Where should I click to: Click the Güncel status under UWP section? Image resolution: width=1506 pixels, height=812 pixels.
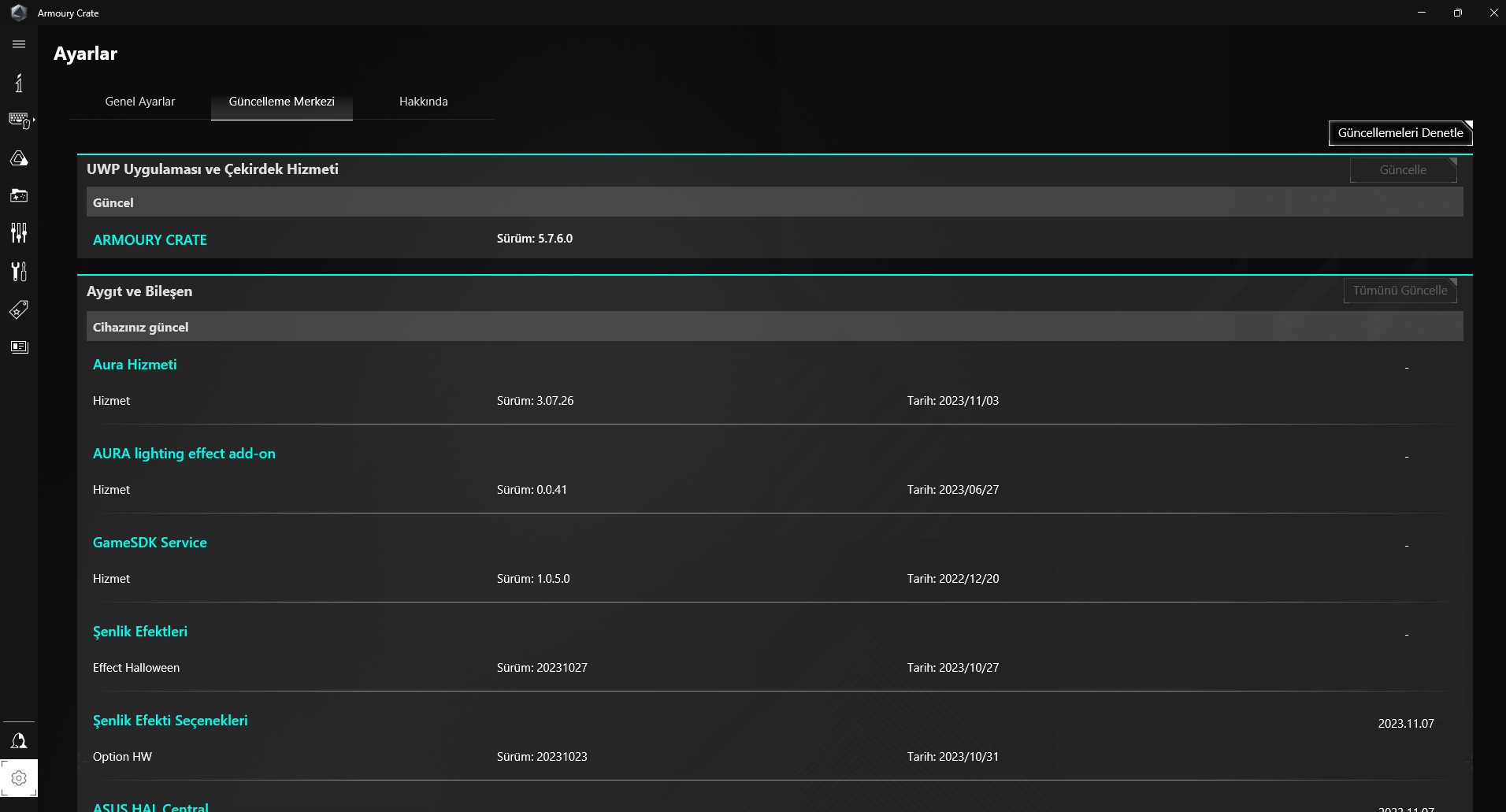775,202
